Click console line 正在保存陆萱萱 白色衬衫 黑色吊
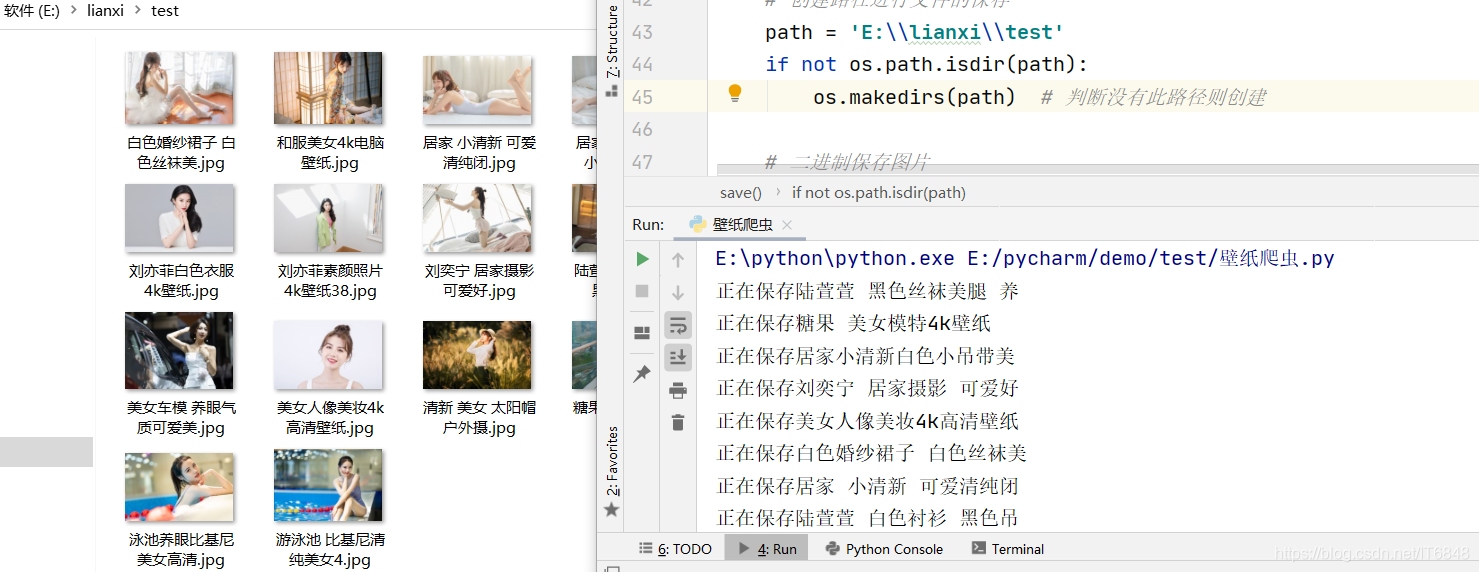1479x572 pixels. pyautogui.click(x=867, y=518)
